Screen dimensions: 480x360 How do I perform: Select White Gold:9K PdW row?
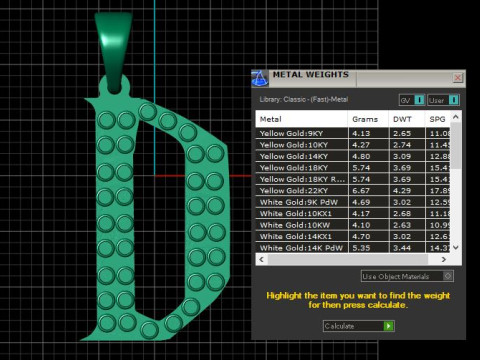(x=353, y=202)
